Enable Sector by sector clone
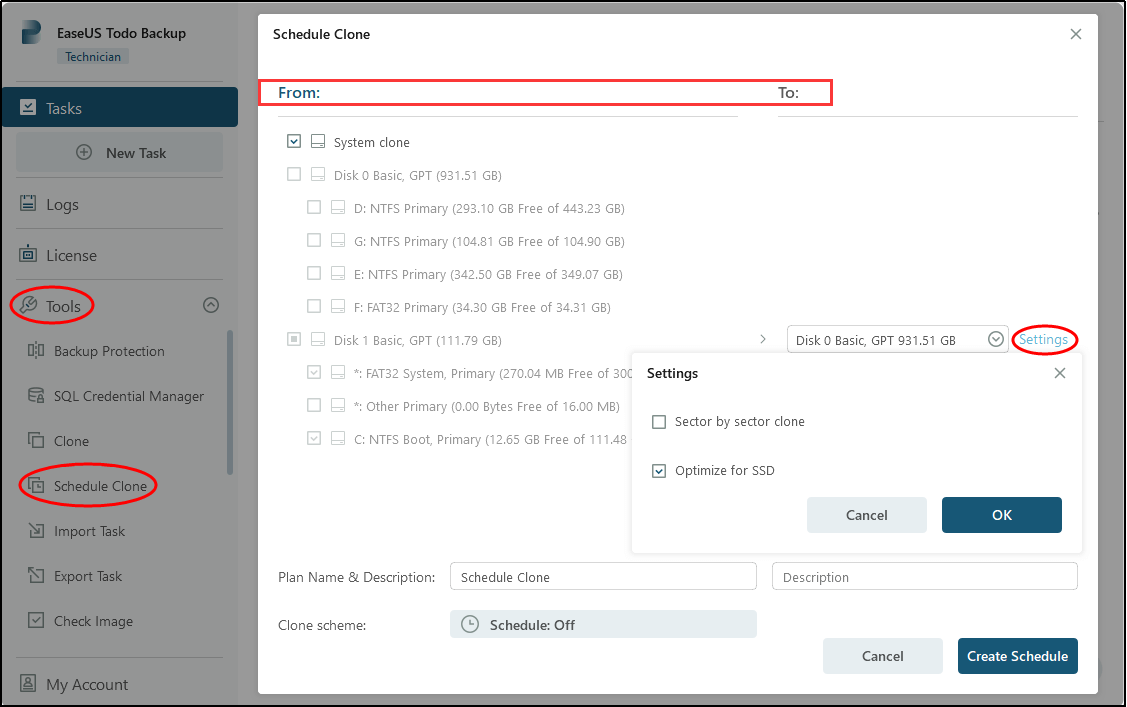This screenshot has width=1127, height=707. click(x=659, y=422)
